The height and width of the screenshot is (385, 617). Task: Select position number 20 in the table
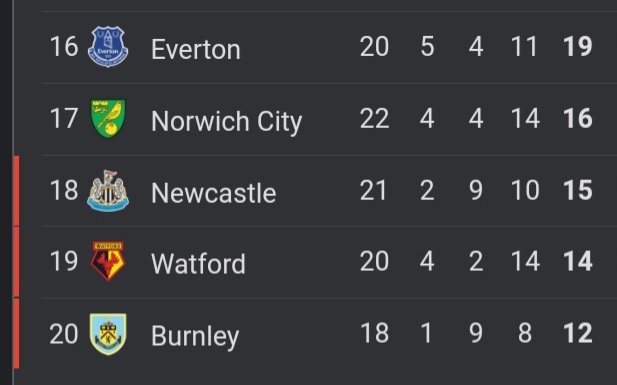pos(64,334)
